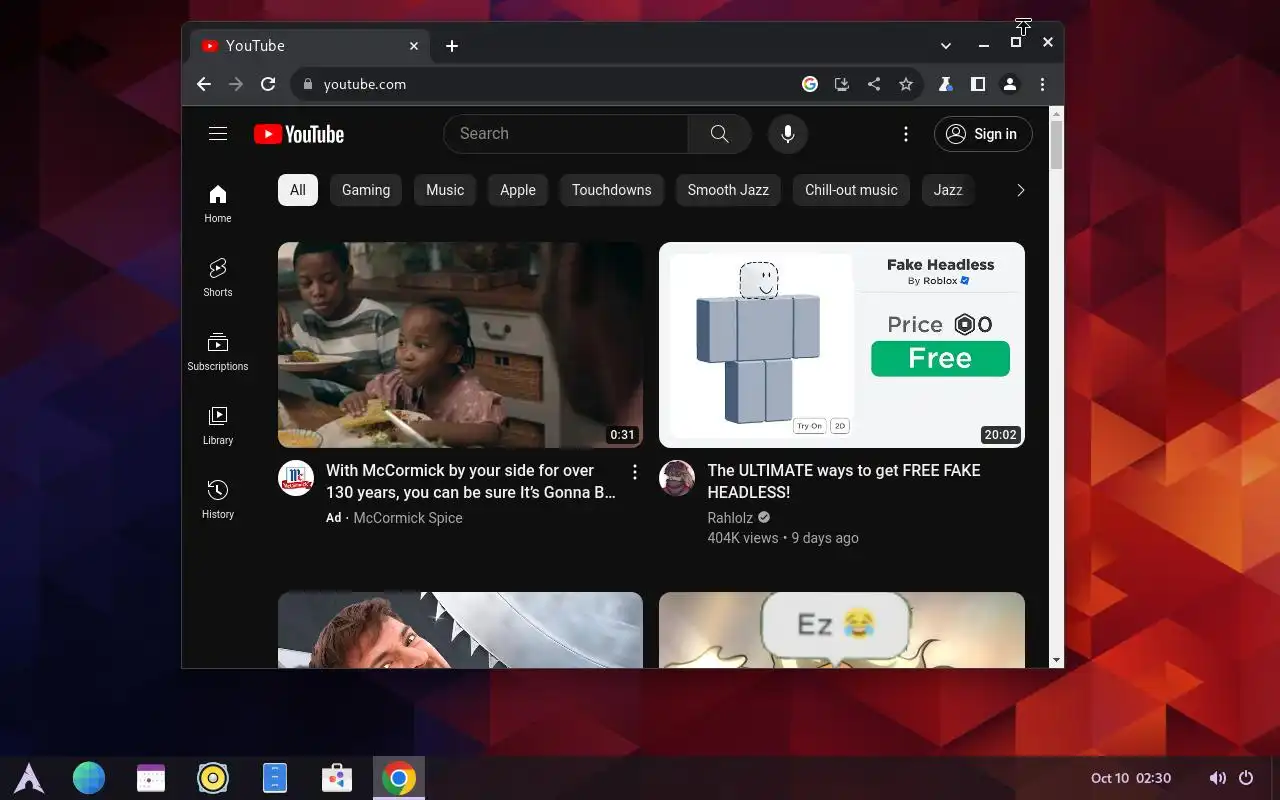
Task: Click the search magnifier button
Action: pyautogui.click(x=720, y=134)
